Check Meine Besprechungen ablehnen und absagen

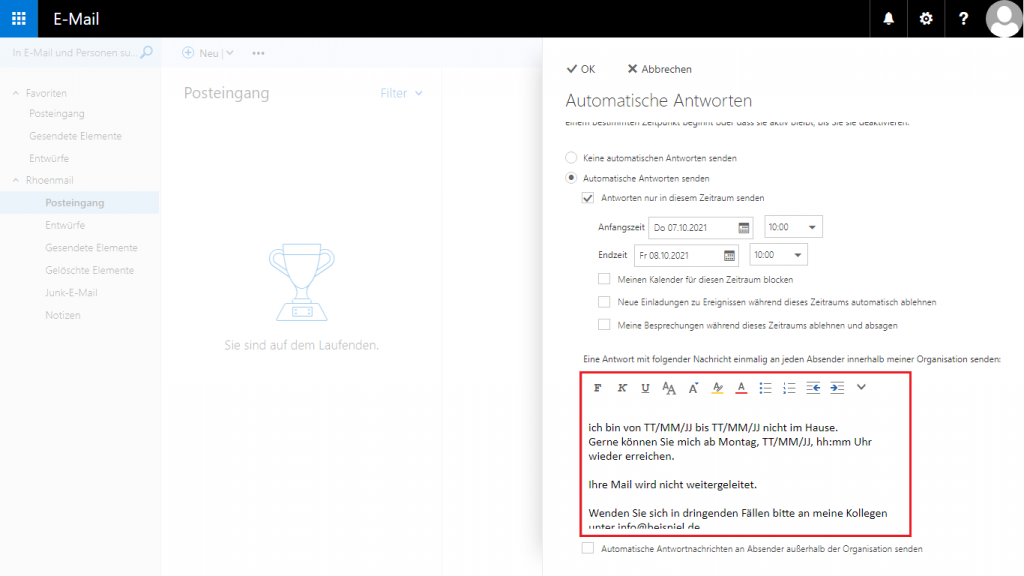[x=604, y=325]
